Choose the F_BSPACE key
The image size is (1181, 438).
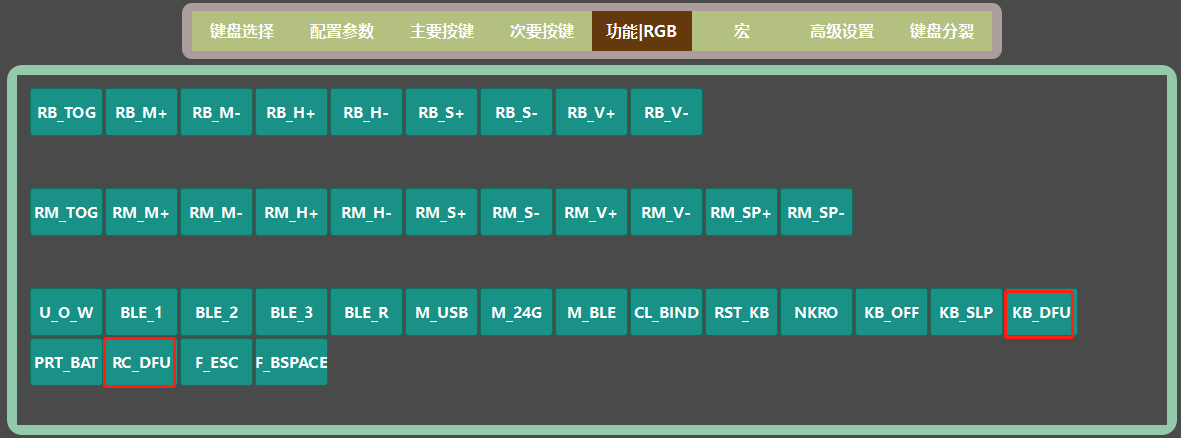[x=291, y=362]
